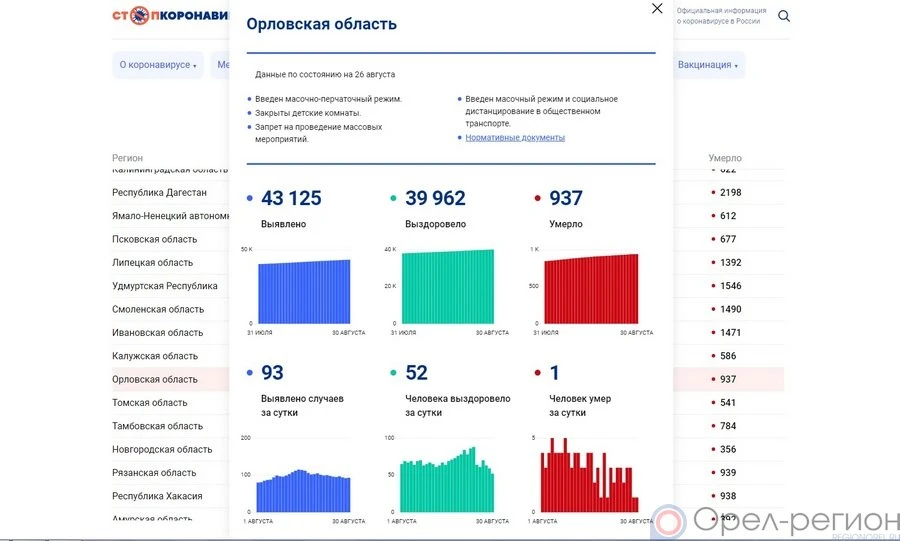Screen dimensions: 900x541
Task: Expand the 'О коронавирусе' dropdown menu
Action: tap(158, 65)
